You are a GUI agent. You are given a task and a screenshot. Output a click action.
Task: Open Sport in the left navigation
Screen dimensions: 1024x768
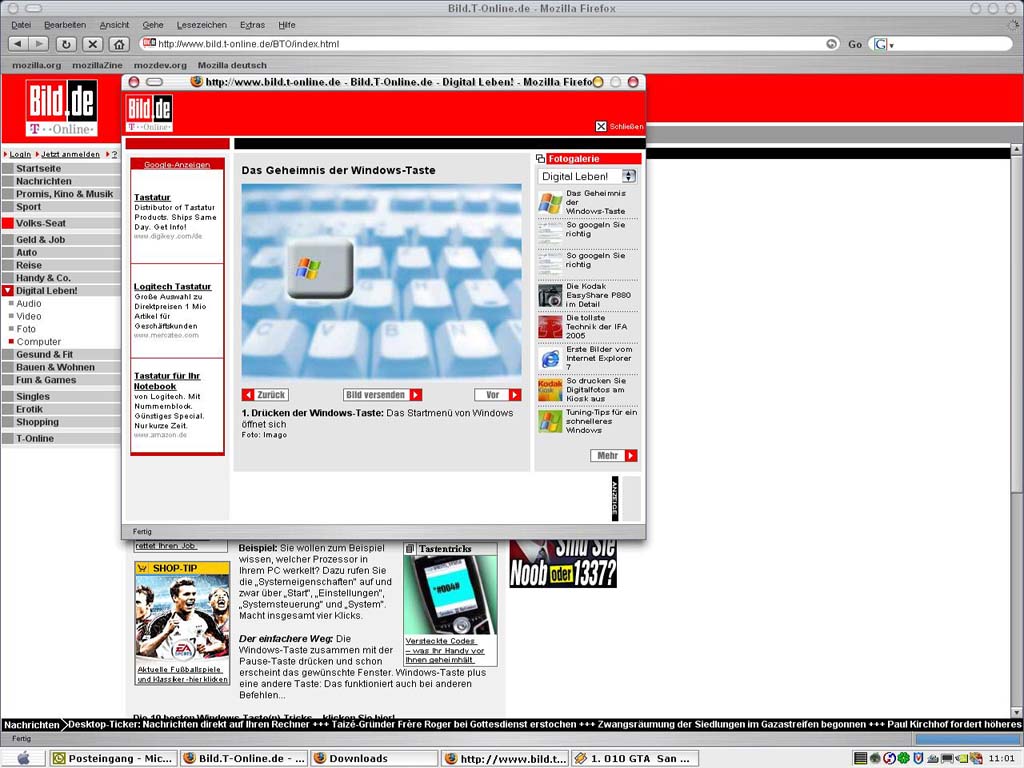pyautogui.click(x=29, y=206)
